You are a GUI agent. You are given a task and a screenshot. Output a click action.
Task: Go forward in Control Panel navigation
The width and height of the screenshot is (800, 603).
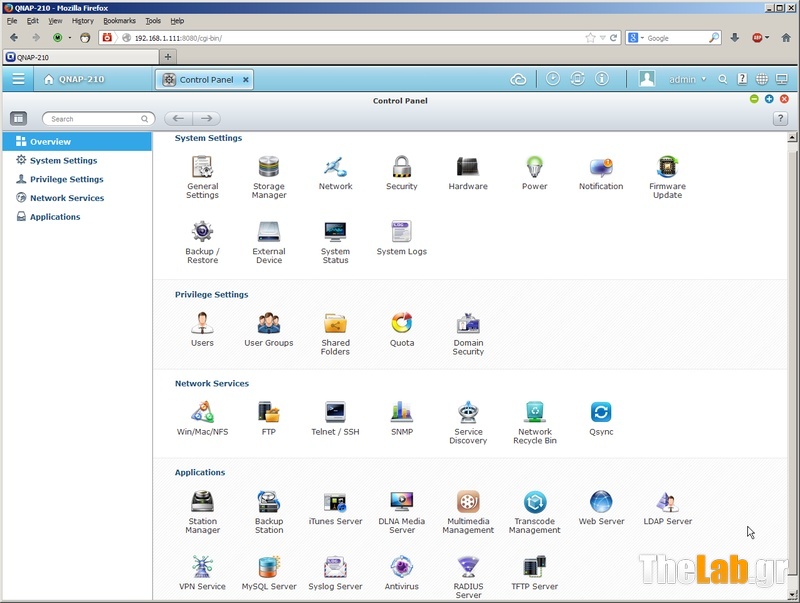point(207,119)
